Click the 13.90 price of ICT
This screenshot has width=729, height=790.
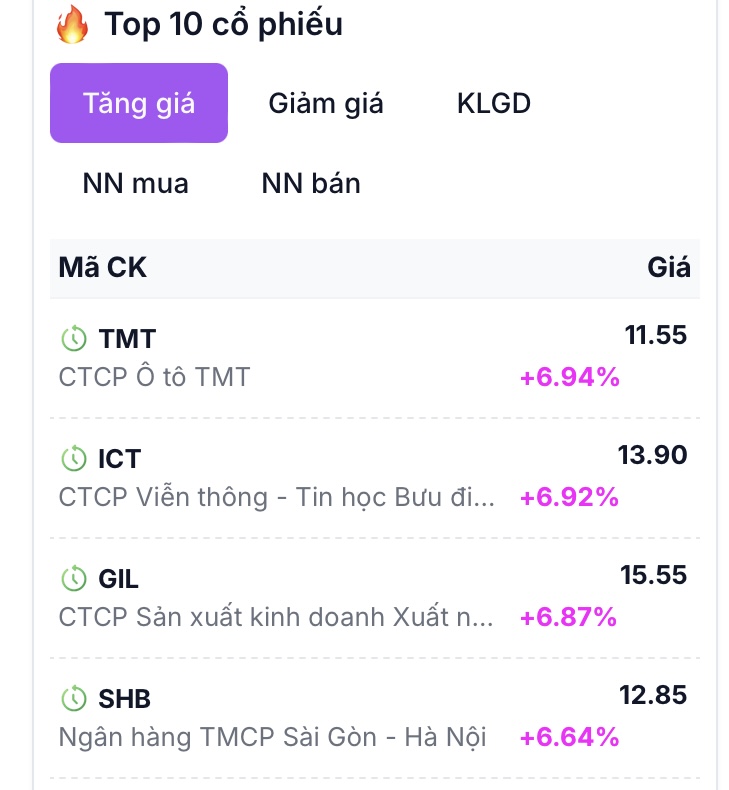coord(652,455)
